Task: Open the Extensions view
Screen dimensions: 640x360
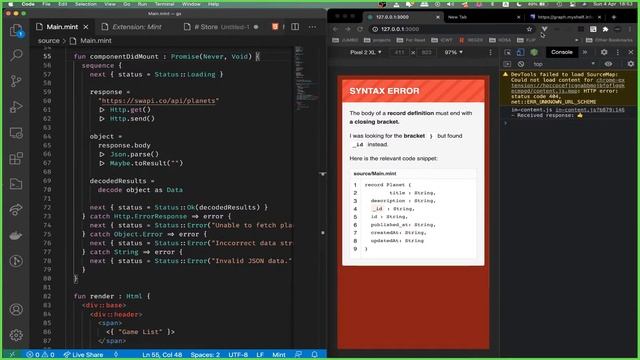Action: (16, 158)
